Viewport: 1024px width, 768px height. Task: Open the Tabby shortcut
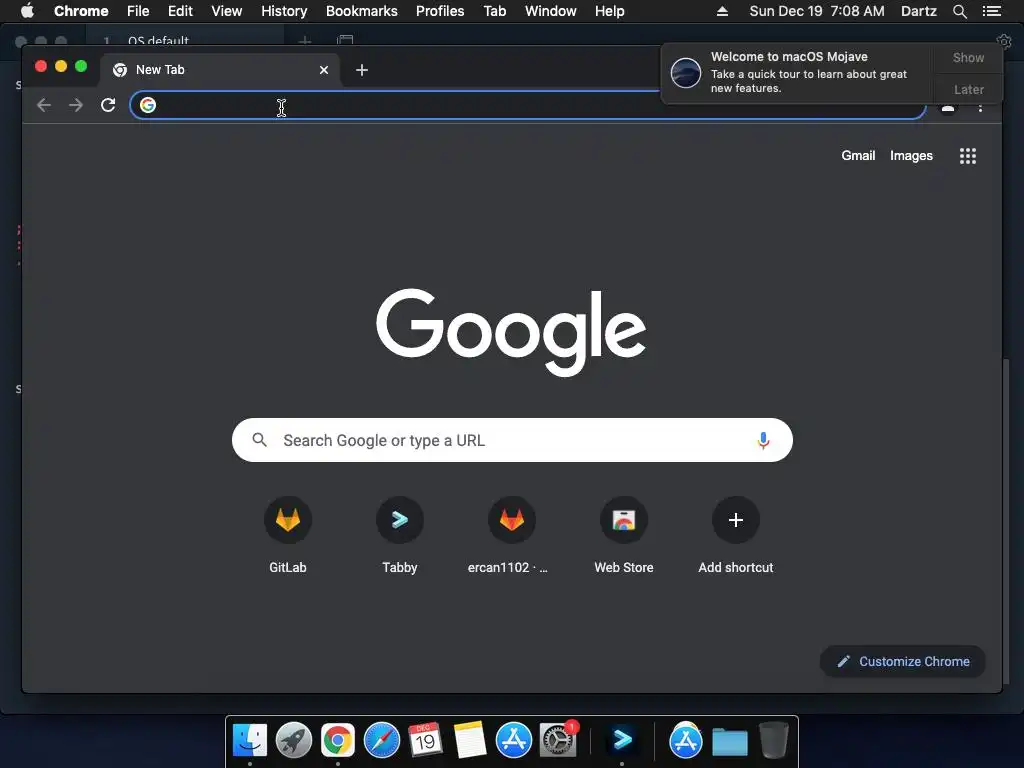click(x=400, y=536)
